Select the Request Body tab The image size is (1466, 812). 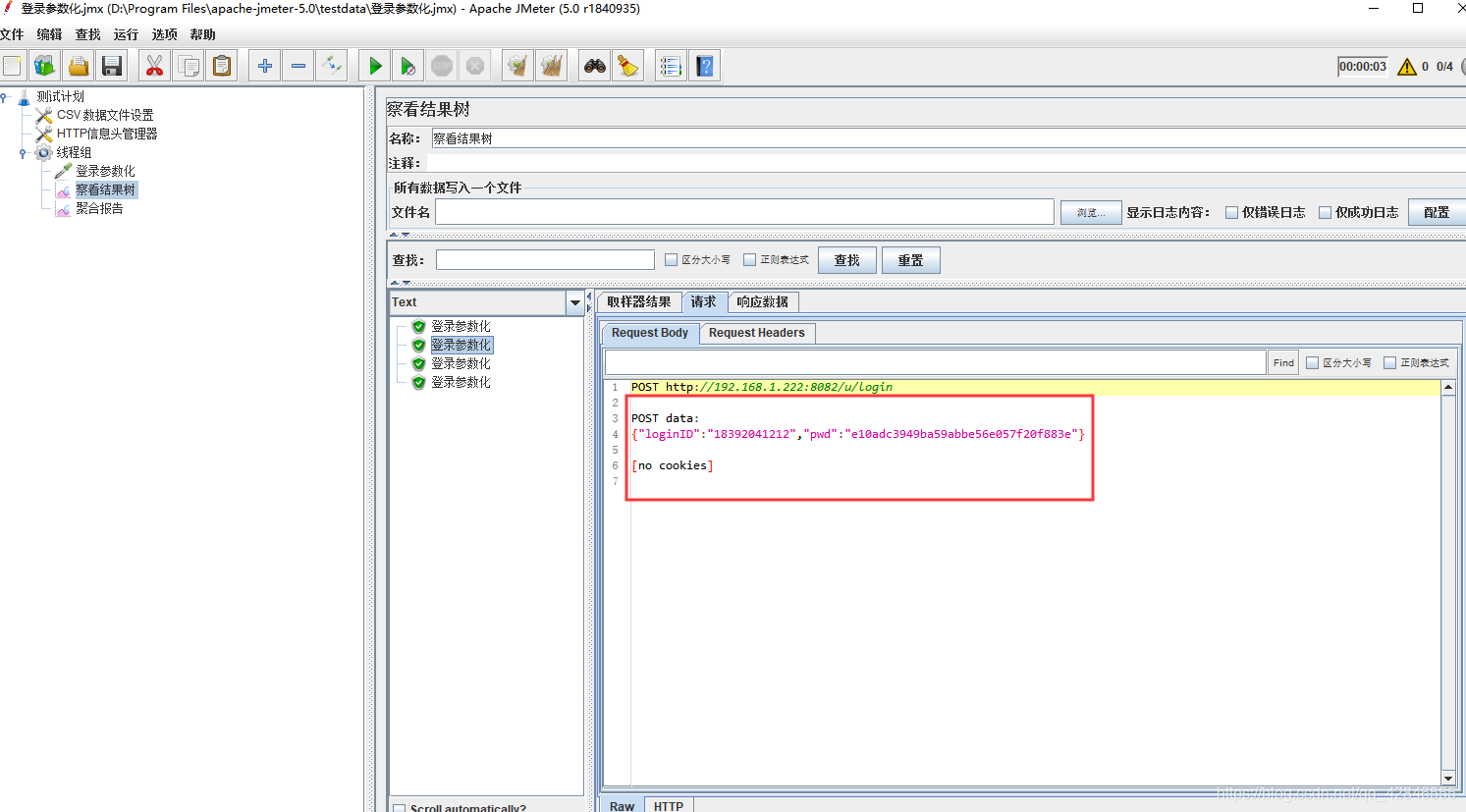pyautogui.click(x=650, y=333)
